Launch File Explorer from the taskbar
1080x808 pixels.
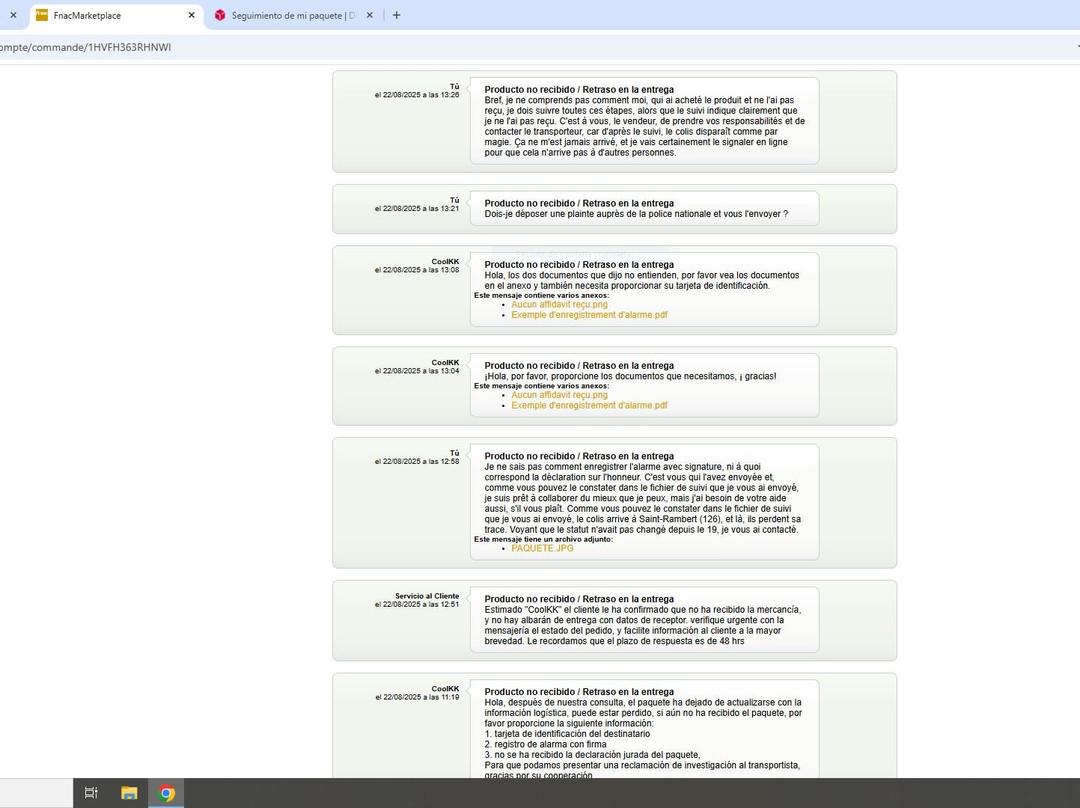[129, 793]
